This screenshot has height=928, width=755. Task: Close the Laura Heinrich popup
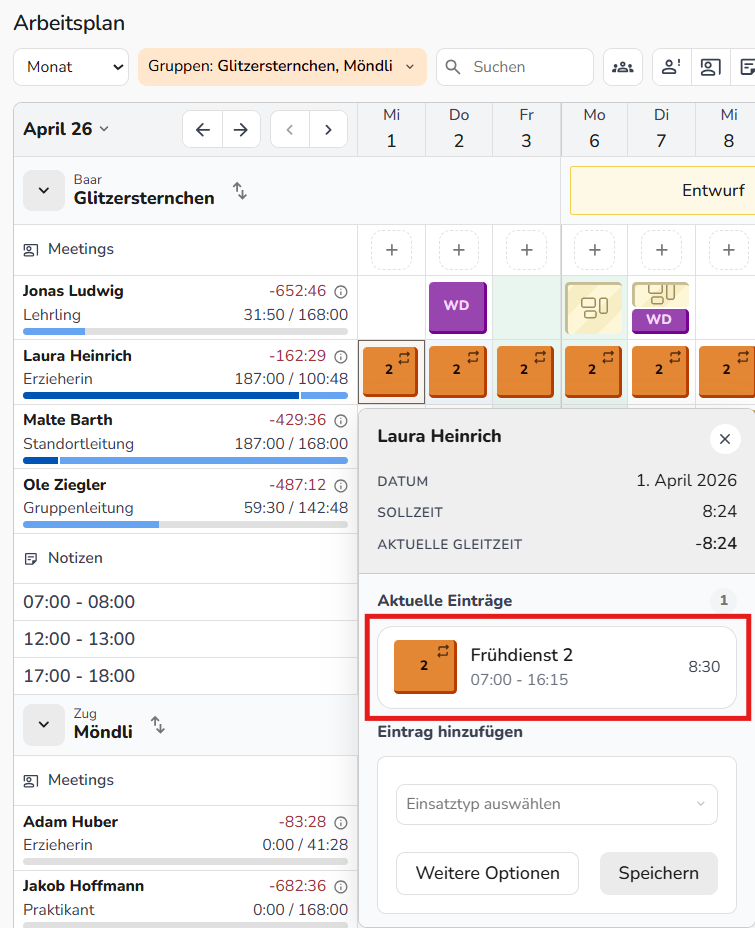[x=725, y=439]
